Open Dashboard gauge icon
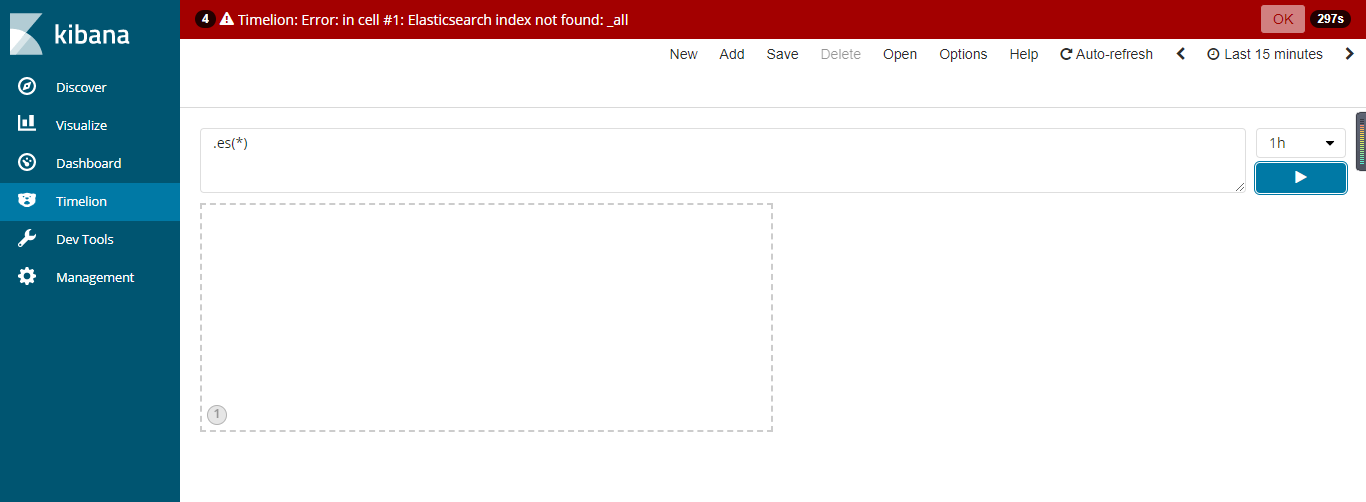The image size is (1366, 502). tap(27, 162)
